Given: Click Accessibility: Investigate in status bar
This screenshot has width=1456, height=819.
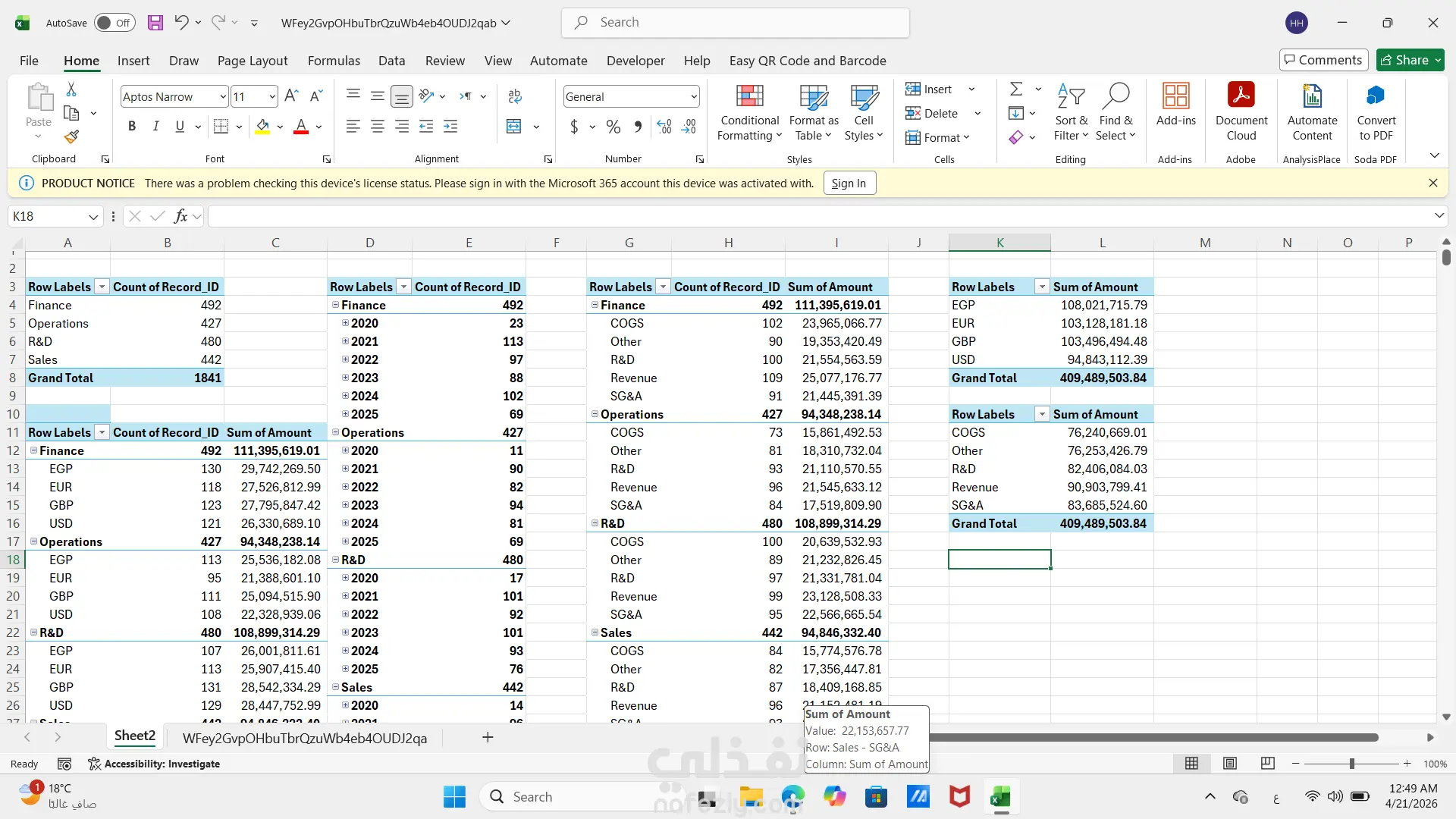Looking at the screenshot, I should tap(154, 764).
